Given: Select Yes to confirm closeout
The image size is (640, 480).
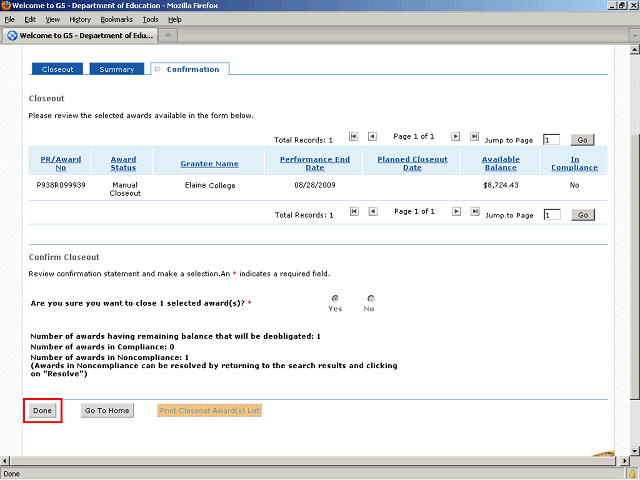Looking at the screenshot, I should click(335, 298).
